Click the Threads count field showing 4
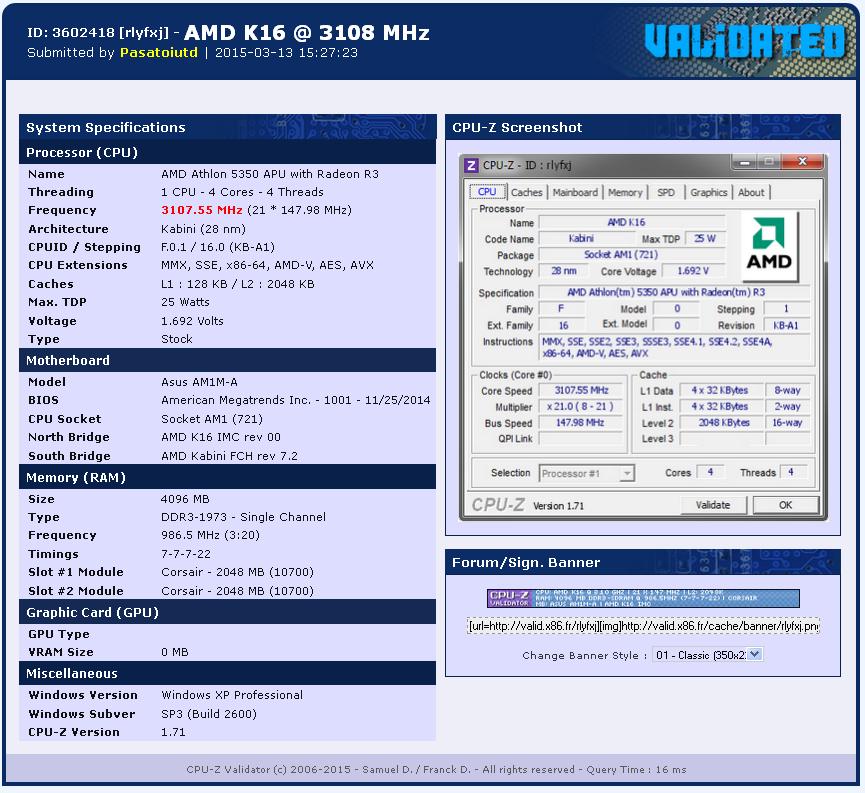Screen dimensions: 865x793 point(791,472)
